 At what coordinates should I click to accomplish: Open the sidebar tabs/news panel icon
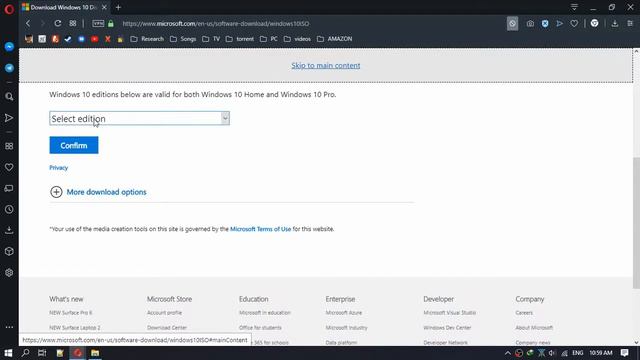coord(9,189)
